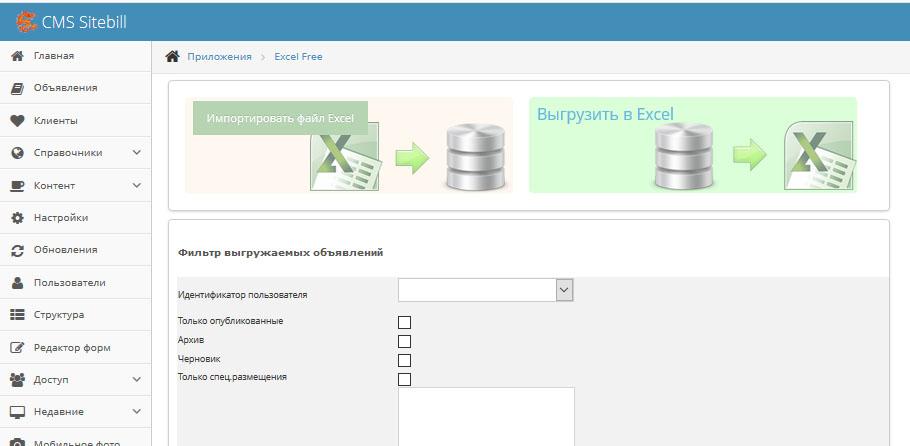Click the heart icon beside Клиенты
This screenshot has width=910, height=446.
[x=17, y=121]
